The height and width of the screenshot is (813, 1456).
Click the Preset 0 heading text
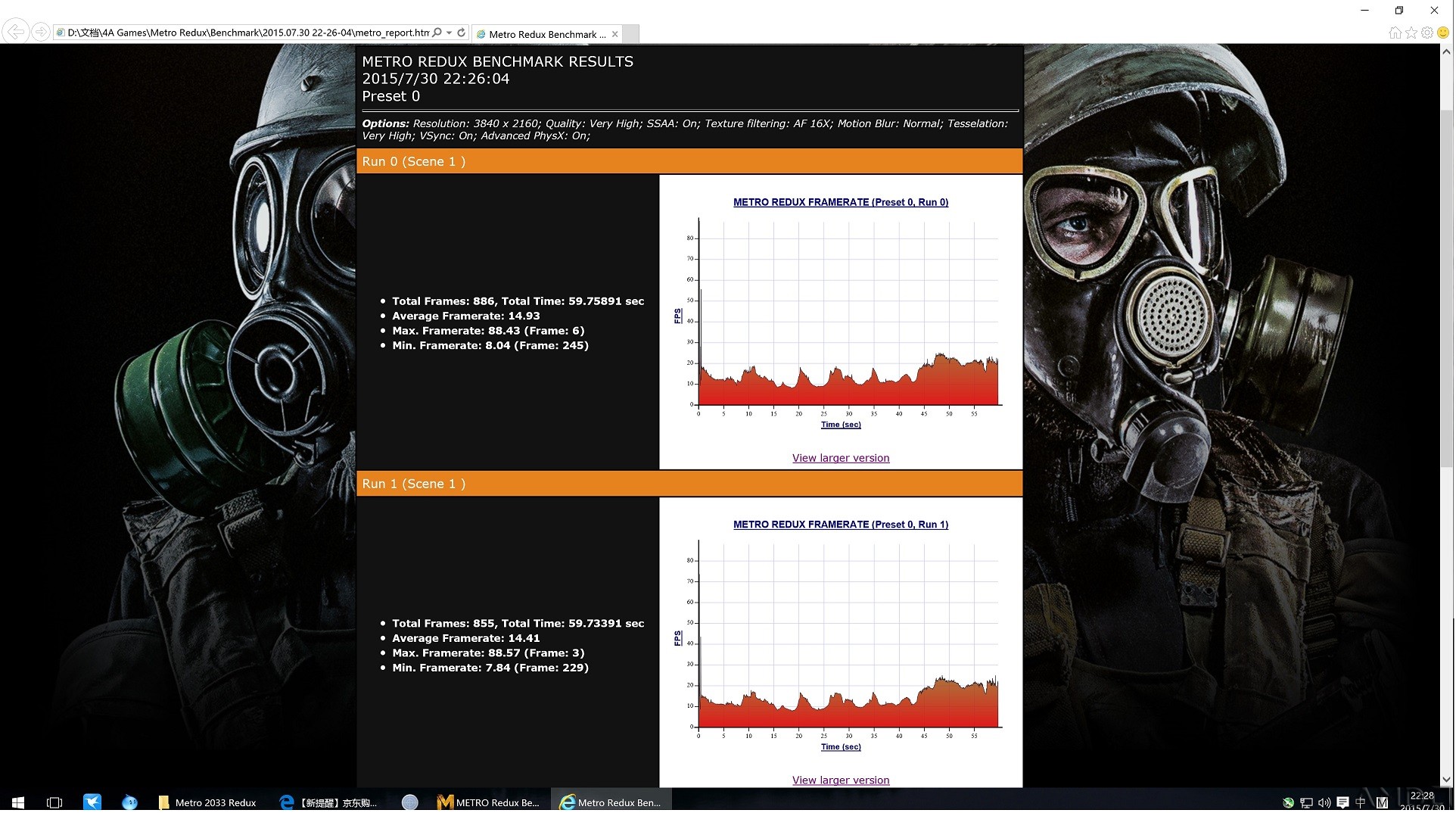pos(390,97)
